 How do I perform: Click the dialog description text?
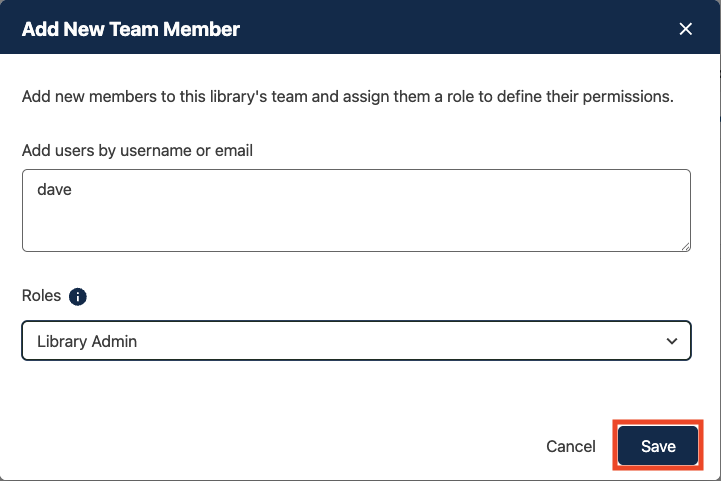tap(347, 98)
